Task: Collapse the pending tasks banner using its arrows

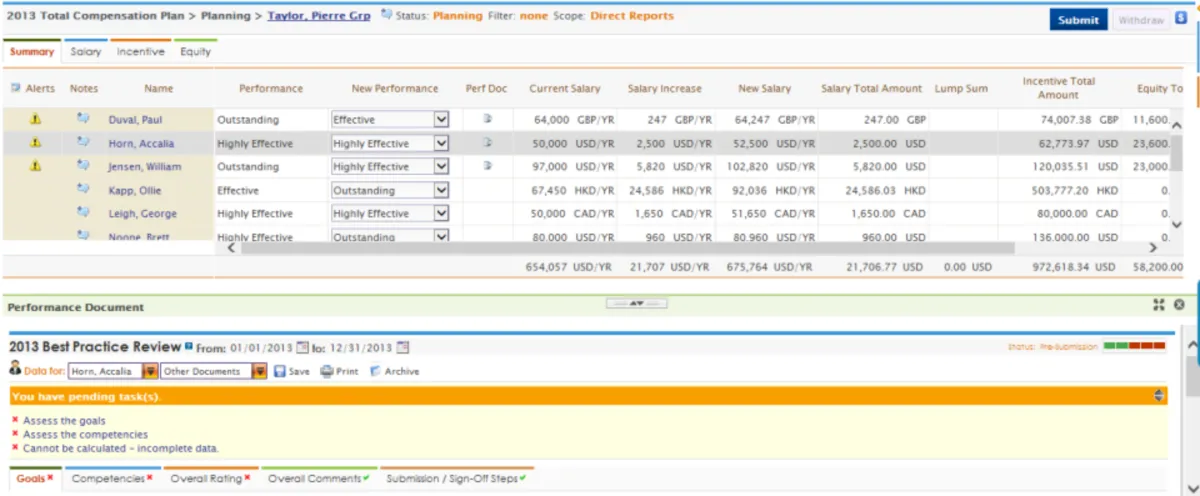Action: 1159,396
